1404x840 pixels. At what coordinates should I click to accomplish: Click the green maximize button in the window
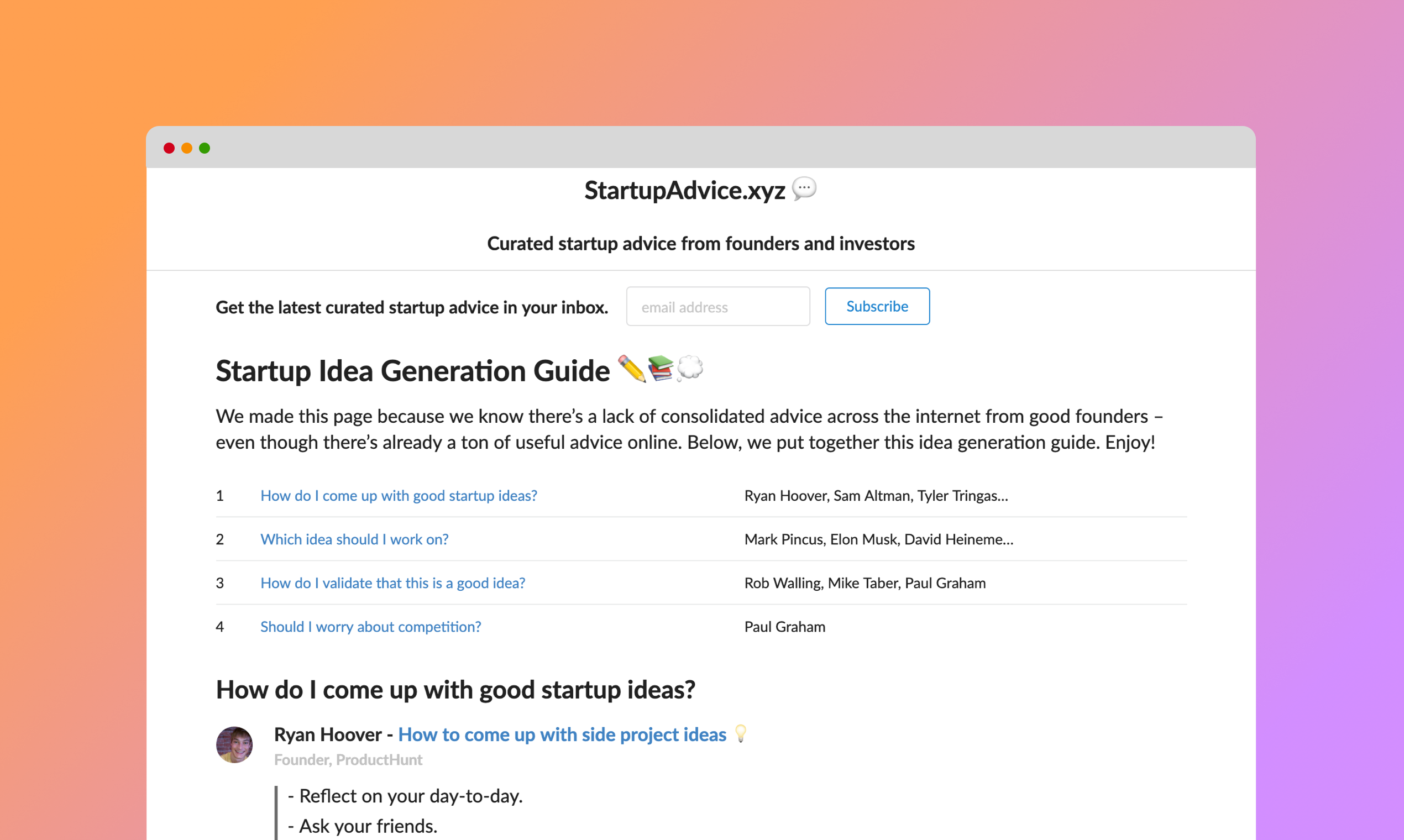(205, 148)
